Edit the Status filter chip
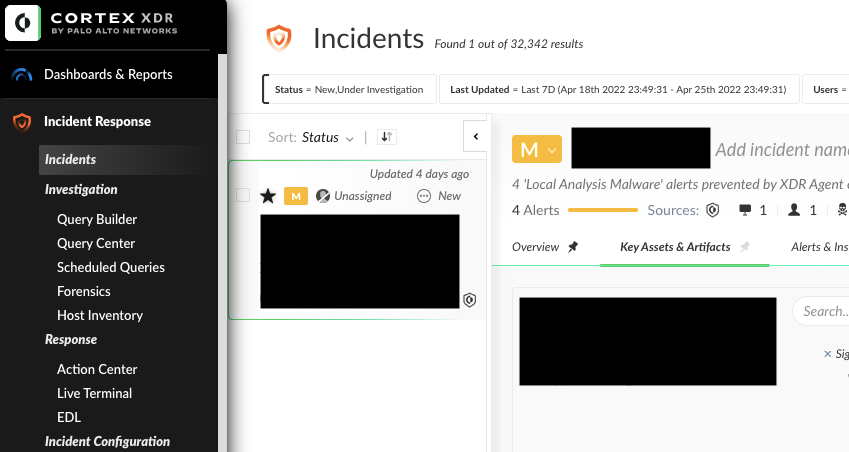This screenshot has height=452, width=849. [x=349, y=89]
